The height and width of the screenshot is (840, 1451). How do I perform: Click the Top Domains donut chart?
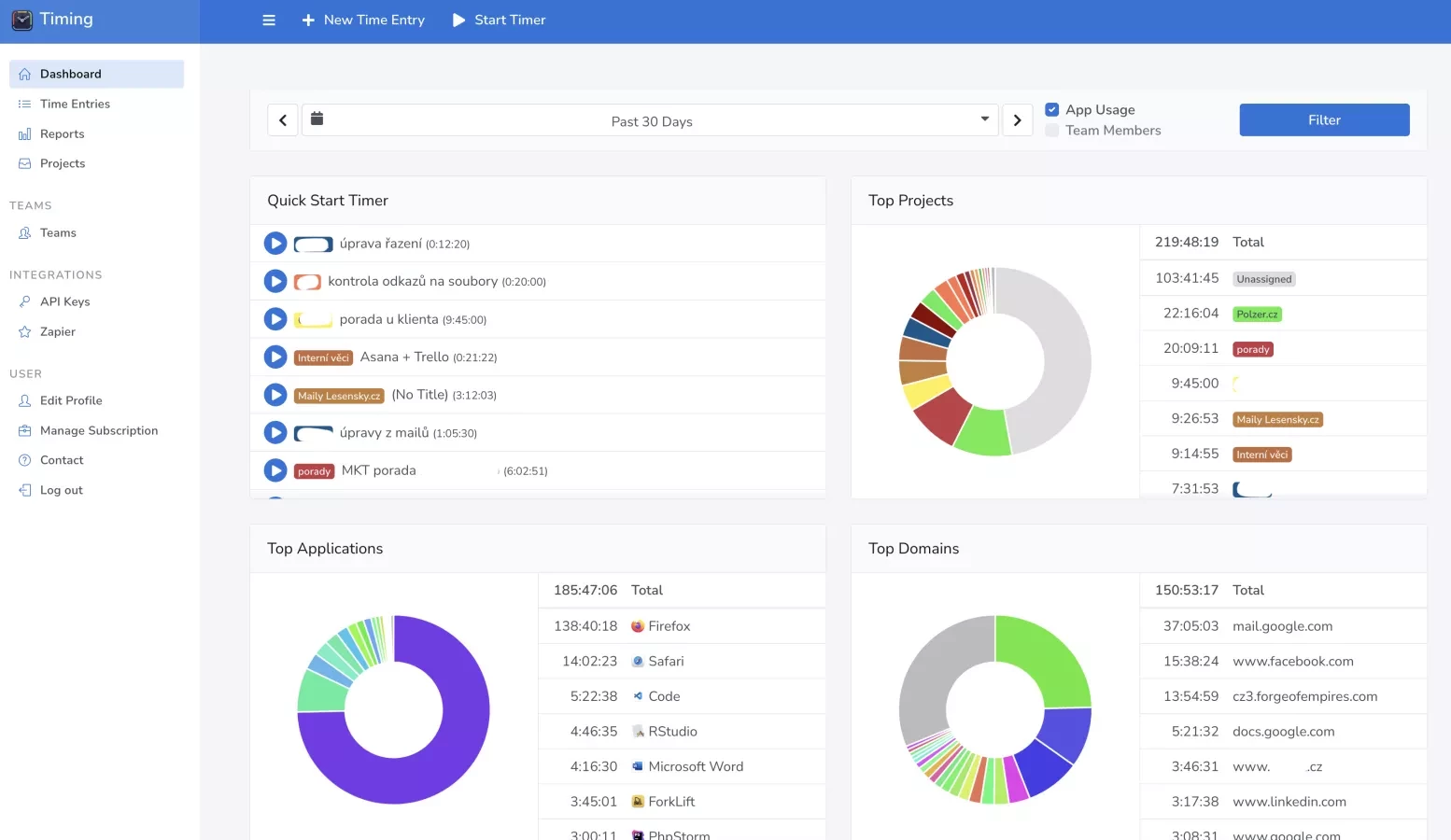click(995, 709)
